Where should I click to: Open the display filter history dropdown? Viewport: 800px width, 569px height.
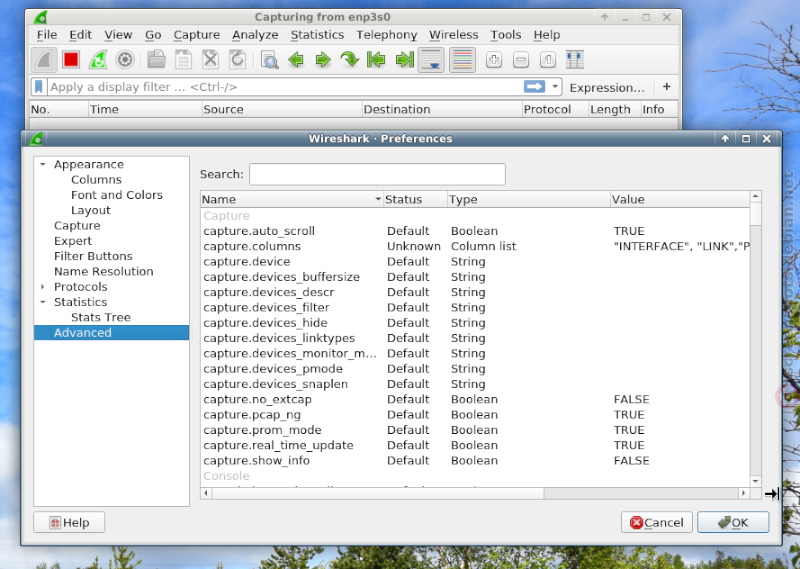click(555, 87)
